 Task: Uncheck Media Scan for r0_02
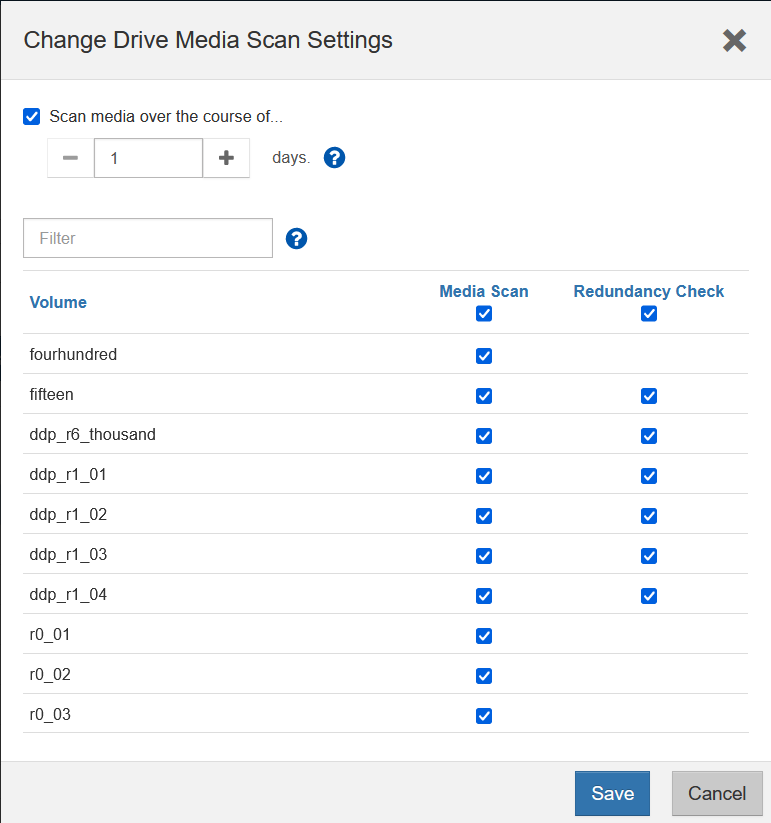[x=484, y=676]
